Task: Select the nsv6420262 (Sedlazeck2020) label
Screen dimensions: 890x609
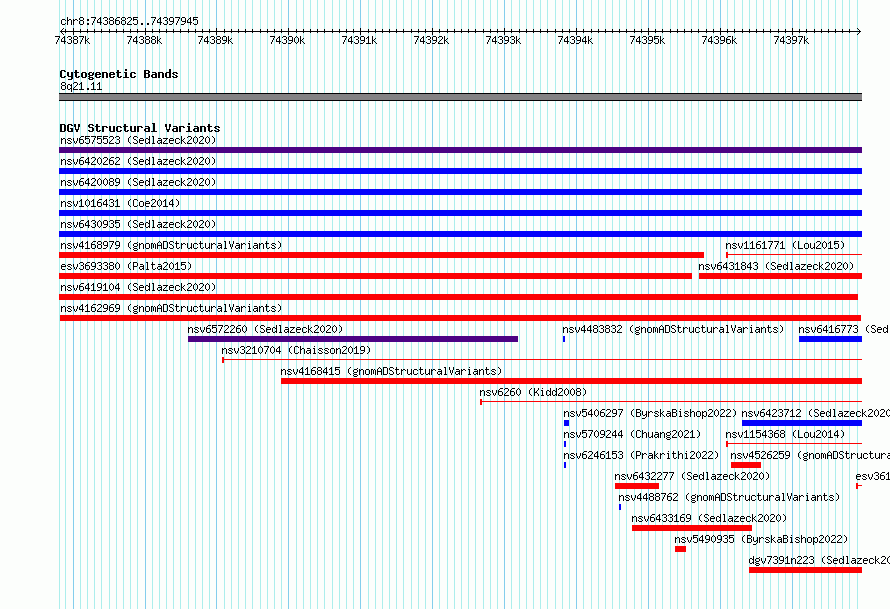Action: [x=138, y=161]
